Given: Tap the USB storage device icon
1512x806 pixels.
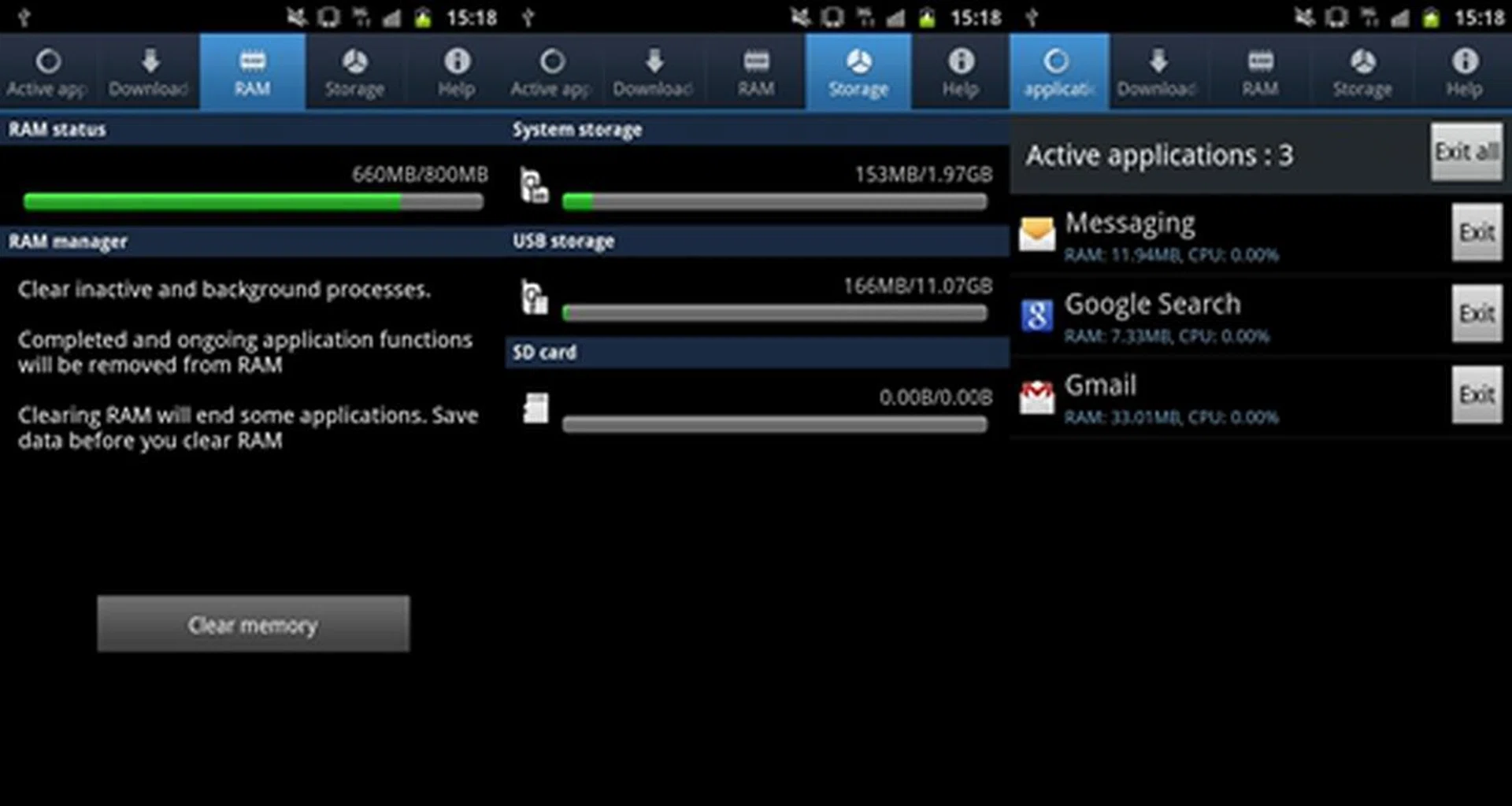Looking at the screenshot, I should click(x=534, y=298).
